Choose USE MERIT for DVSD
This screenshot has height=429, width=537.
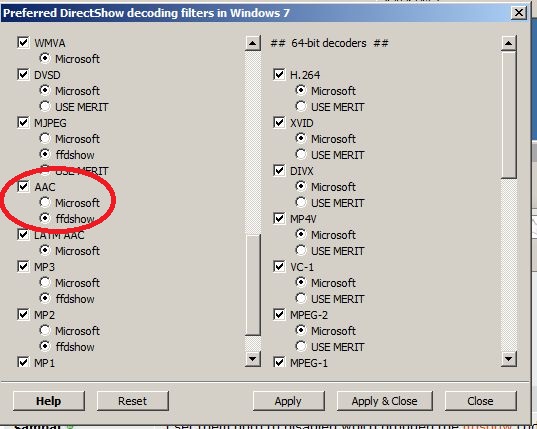(45, 106)
